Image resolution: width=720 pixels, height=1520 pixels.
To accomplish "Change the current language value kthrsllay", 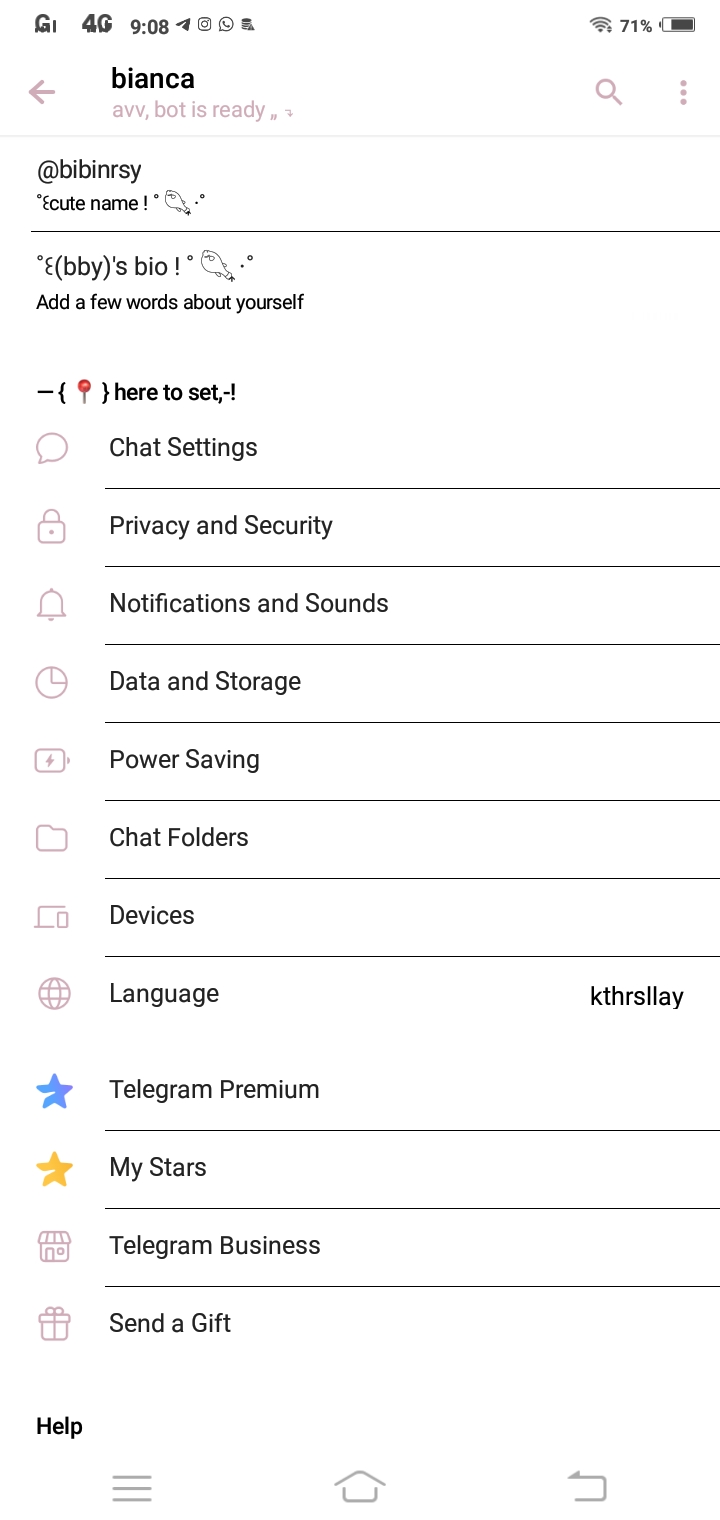I will tap(636, 996).
